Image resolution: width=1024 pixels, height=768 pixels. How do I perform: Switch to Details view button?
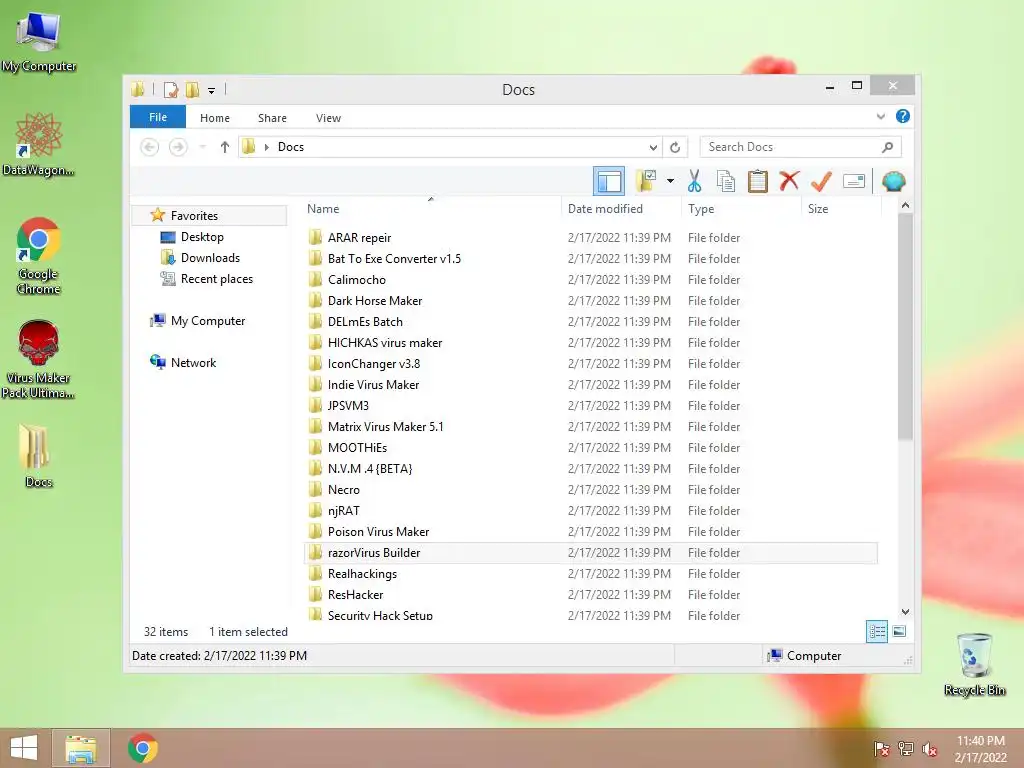(877, 631)
